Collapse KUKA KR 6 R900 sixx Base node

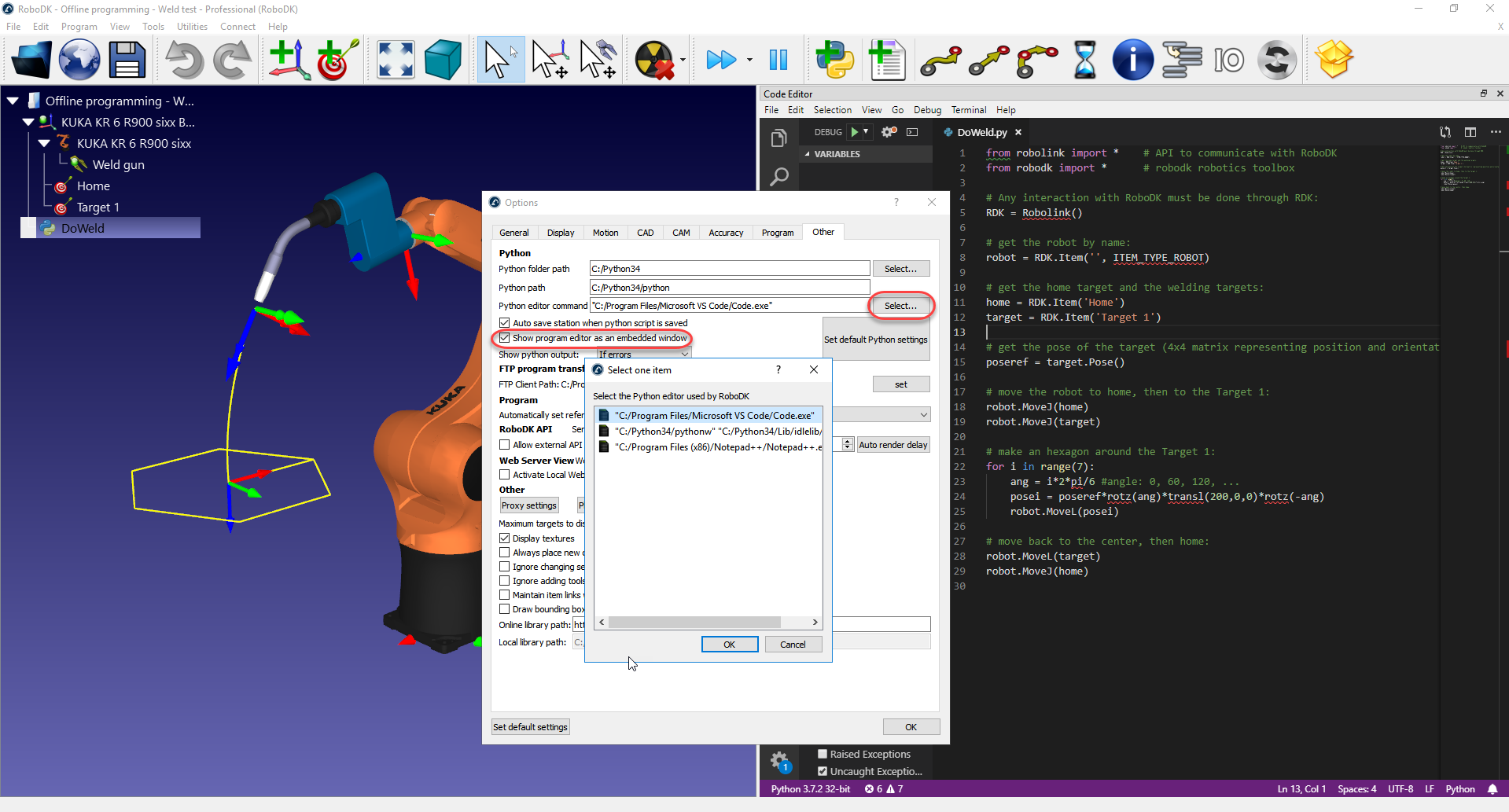coord(28,122)
